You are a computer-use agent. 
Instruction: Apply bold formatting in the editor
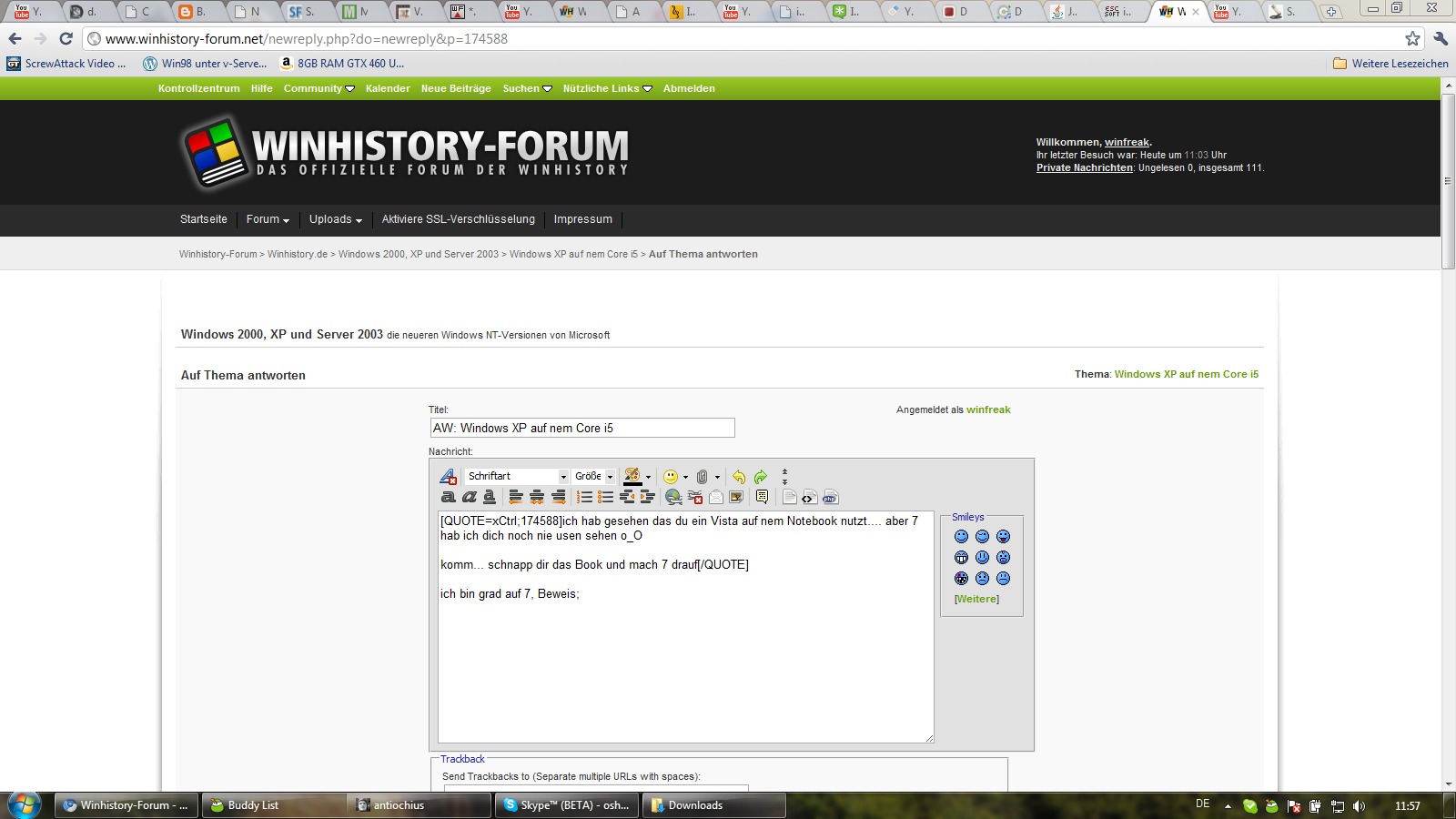(448, 497)
